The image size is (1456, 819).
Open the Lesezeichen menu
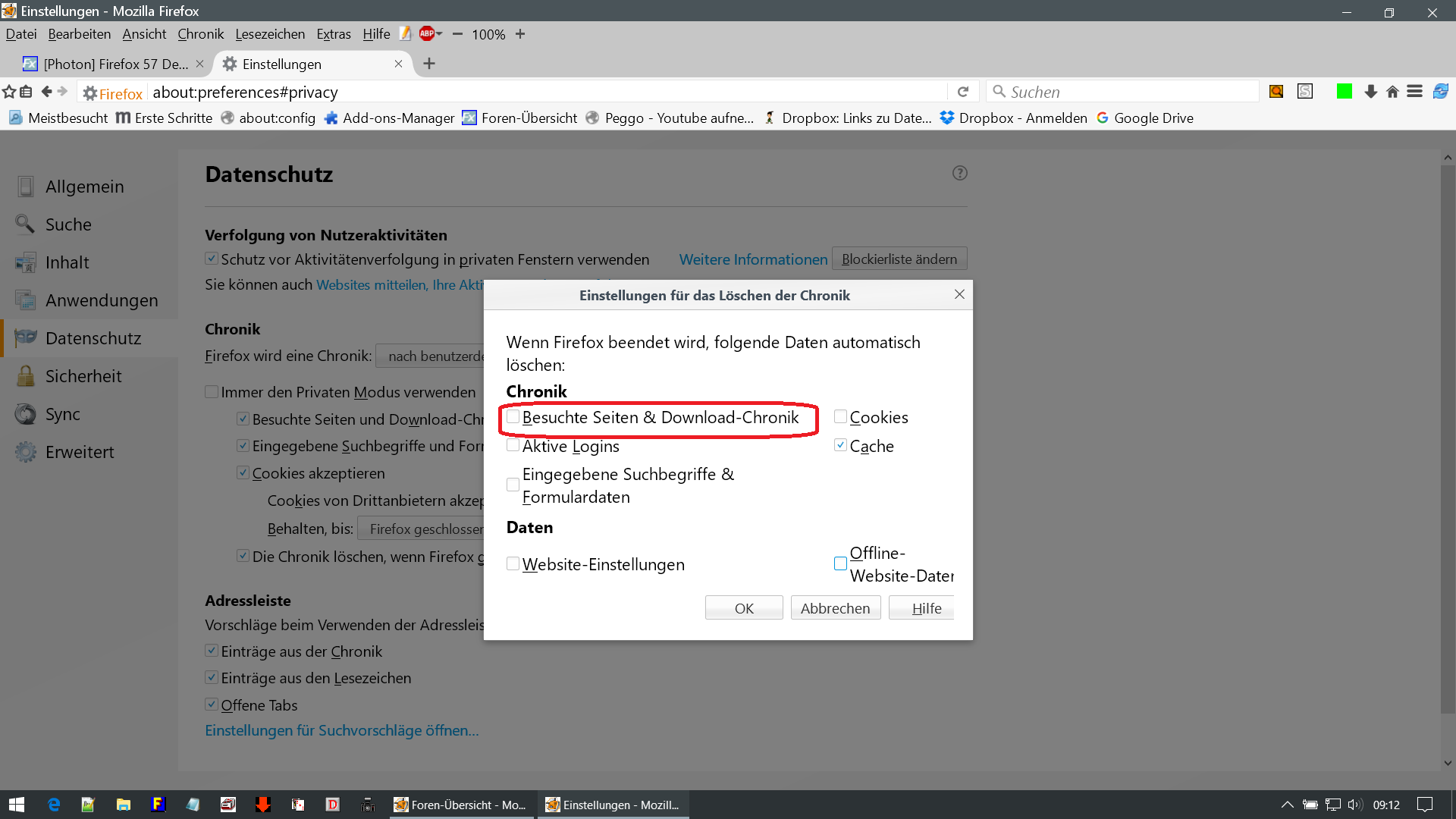[270, 34]
